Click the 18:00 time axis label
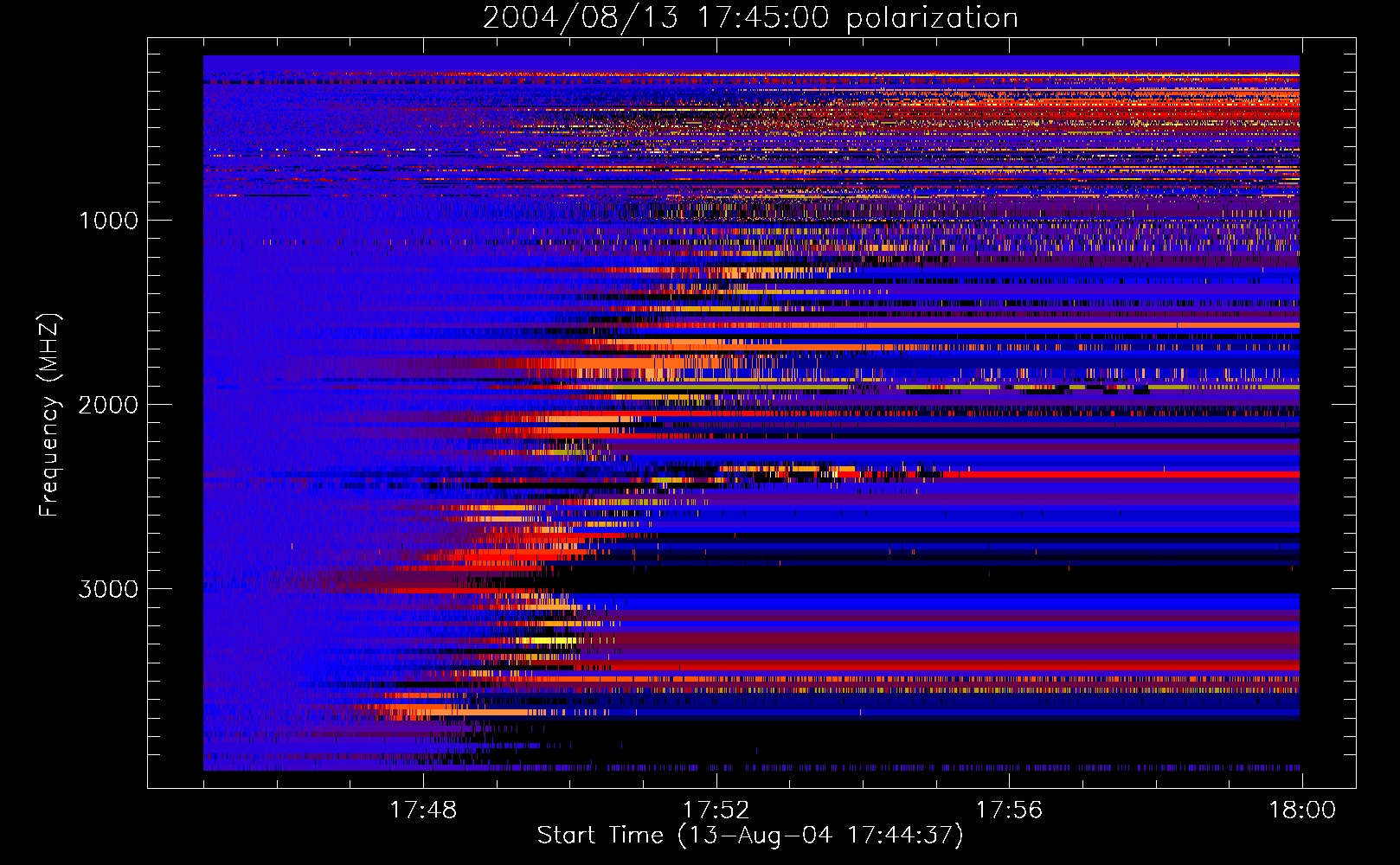Image resolution: width=1400 pixels, height=865 pixels. pyautogui.click(x=1302, y=811)
